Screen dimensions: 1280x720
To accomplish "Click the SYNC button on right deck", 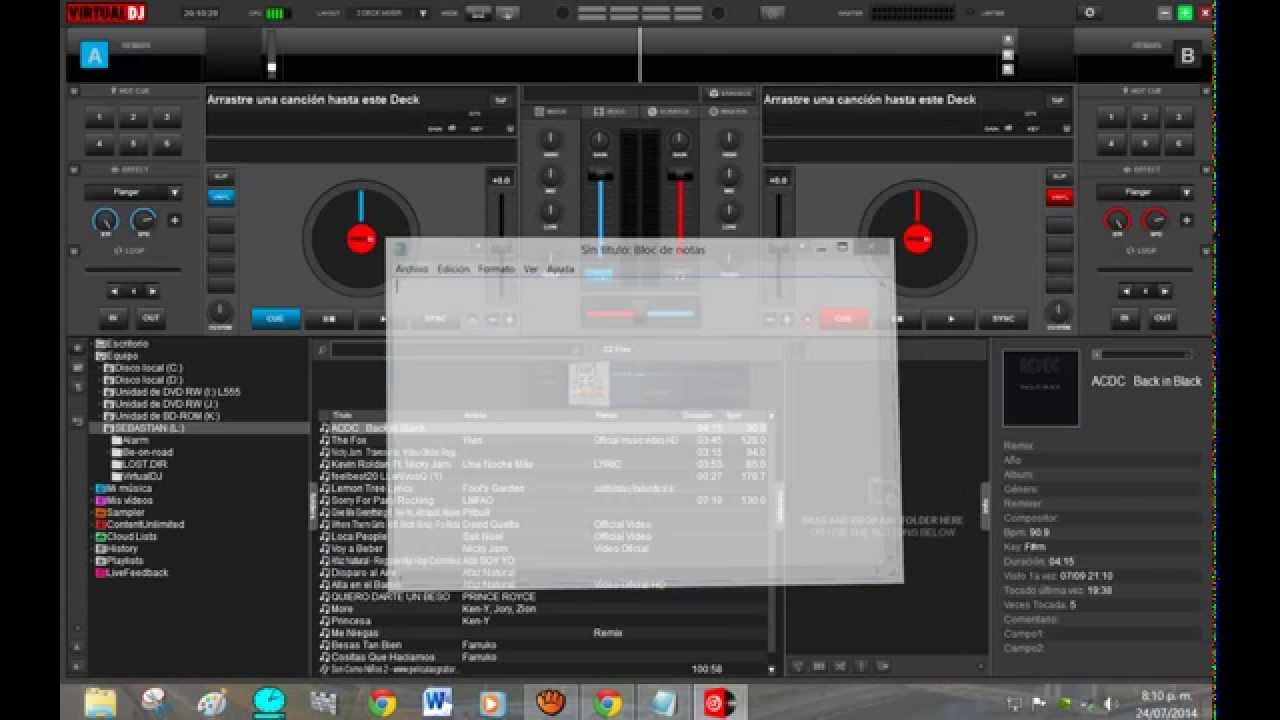I will (1003, 319).
